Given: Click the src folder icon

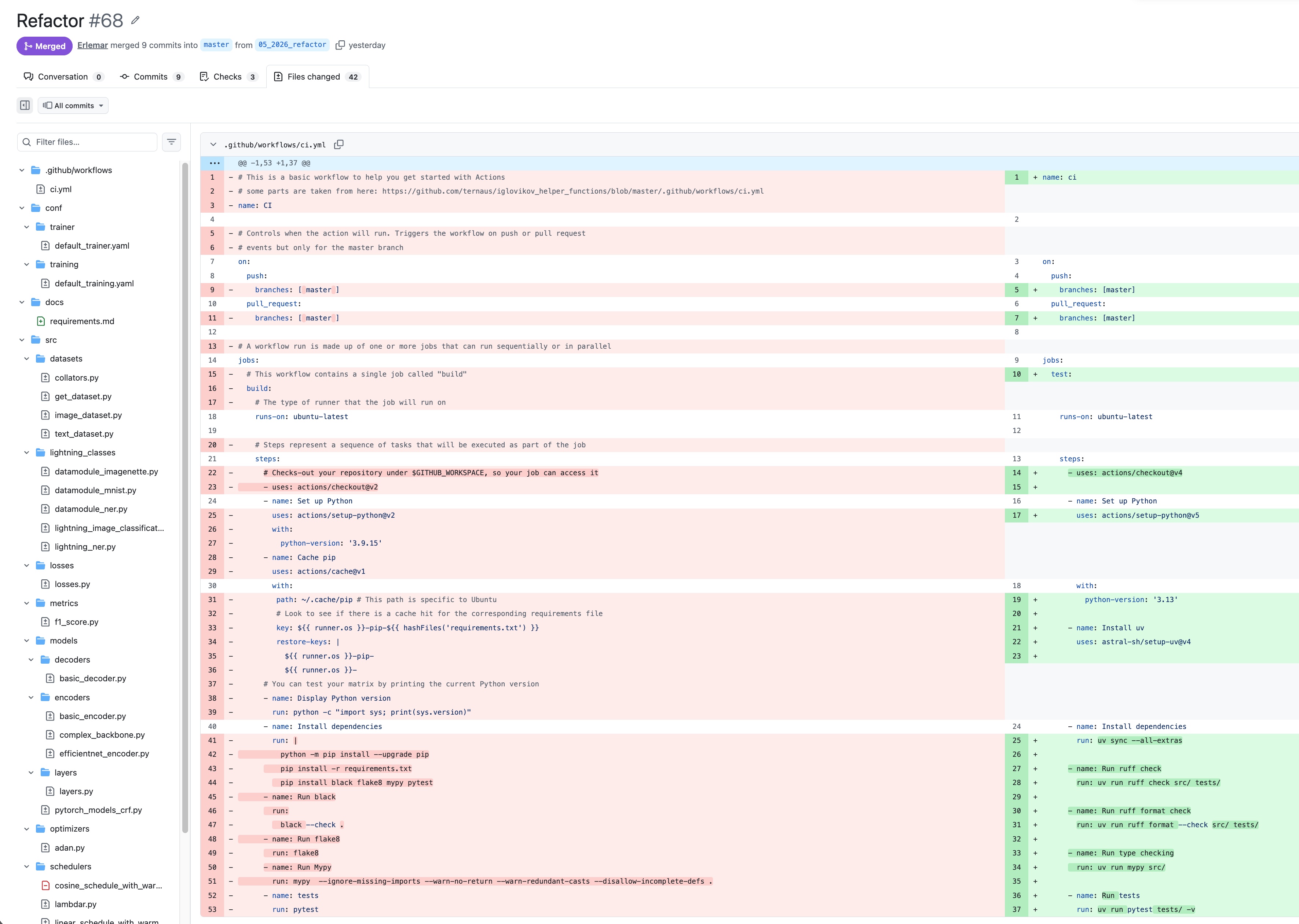Looking at the screenshot, I should [36, 340].
